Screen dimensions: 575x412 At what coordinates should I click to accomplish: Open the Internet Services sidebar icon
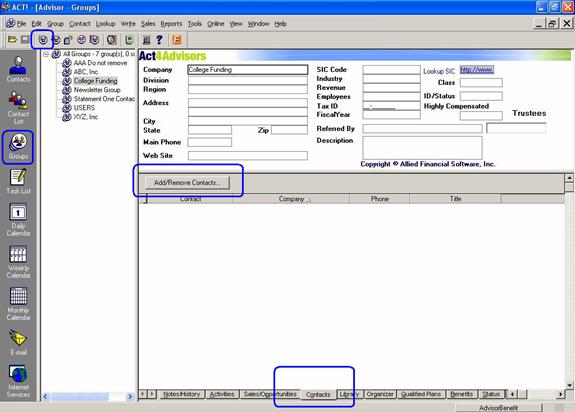[18, 381]
